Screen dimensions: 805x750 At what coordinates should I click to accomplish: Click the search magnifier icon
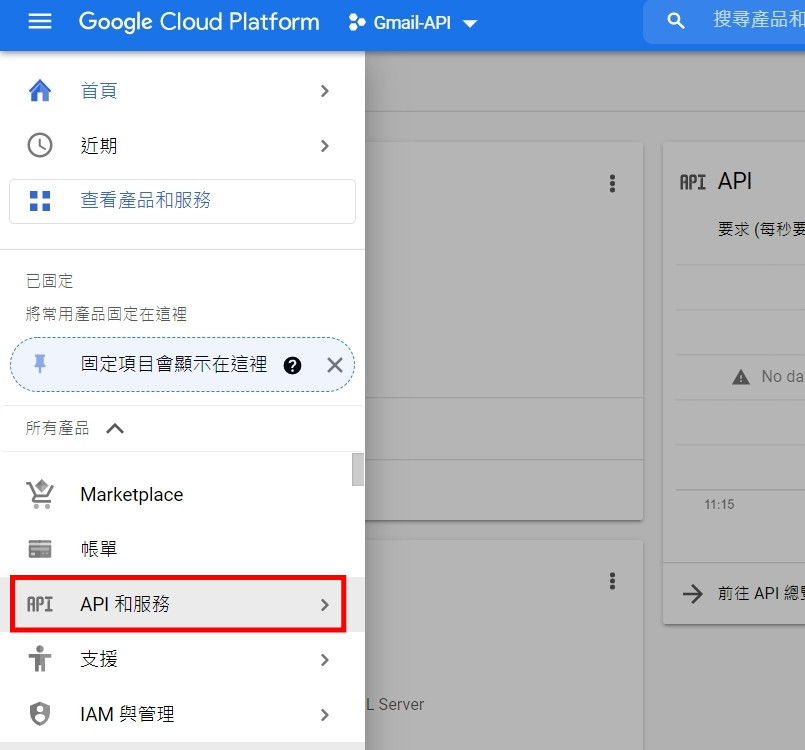[x=675, y=21]
